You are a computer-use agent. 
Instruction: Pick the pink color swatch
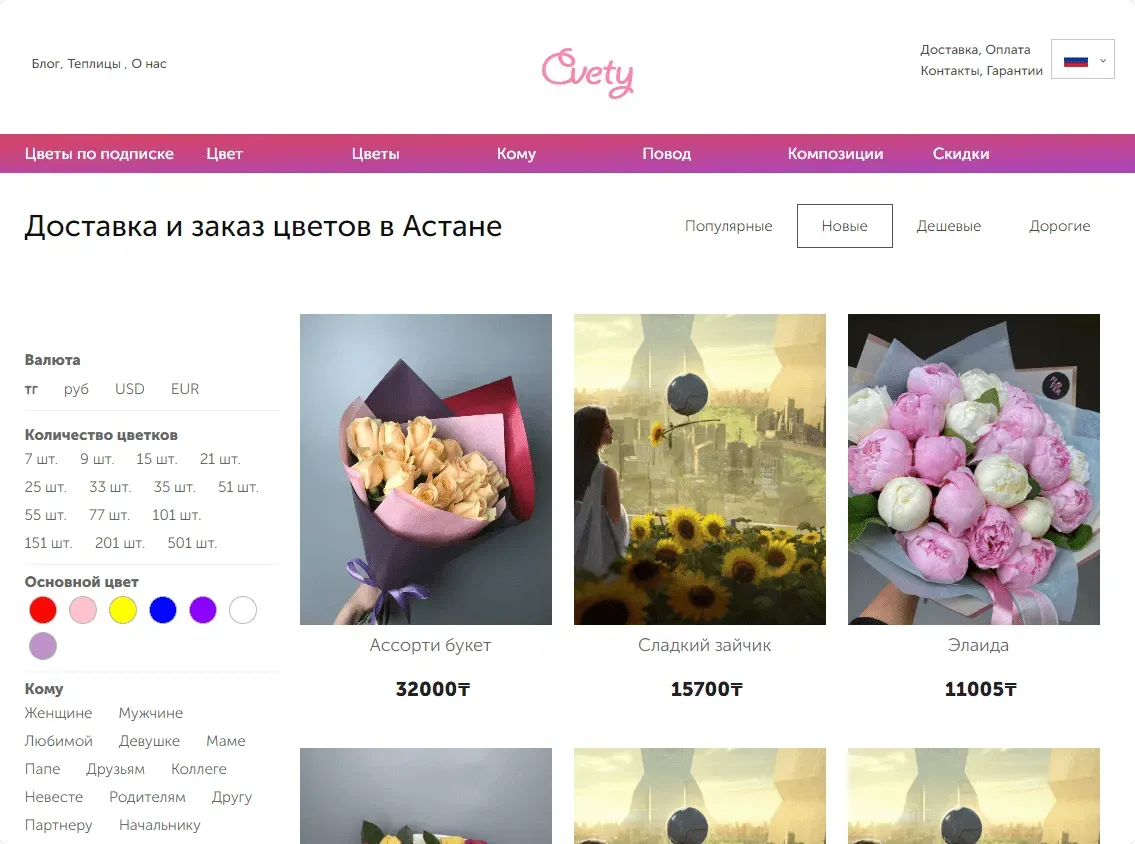(x=83, y=610)
